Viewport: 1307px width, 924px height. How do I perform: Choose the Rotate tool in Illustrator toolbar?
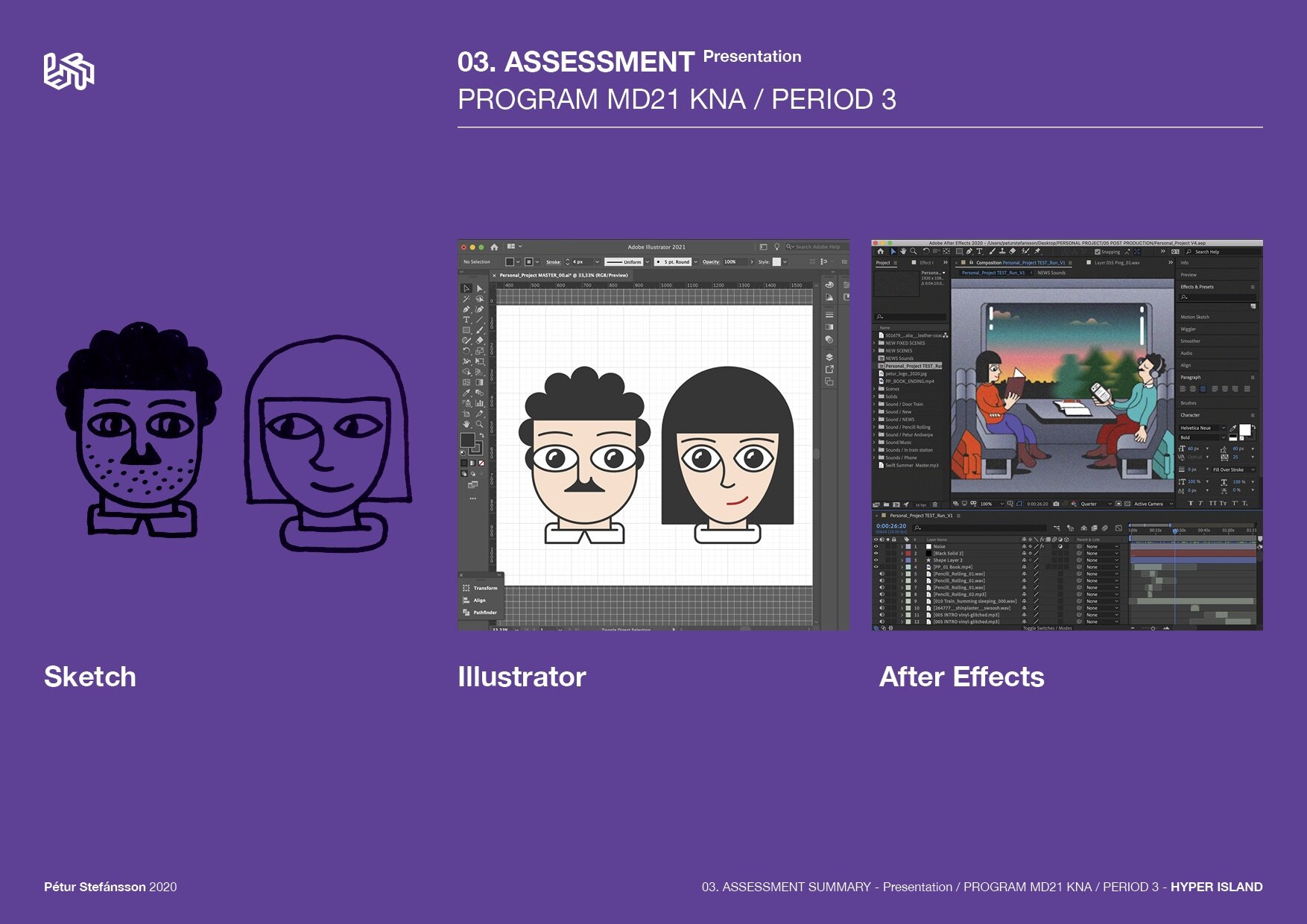pos(466,351)
